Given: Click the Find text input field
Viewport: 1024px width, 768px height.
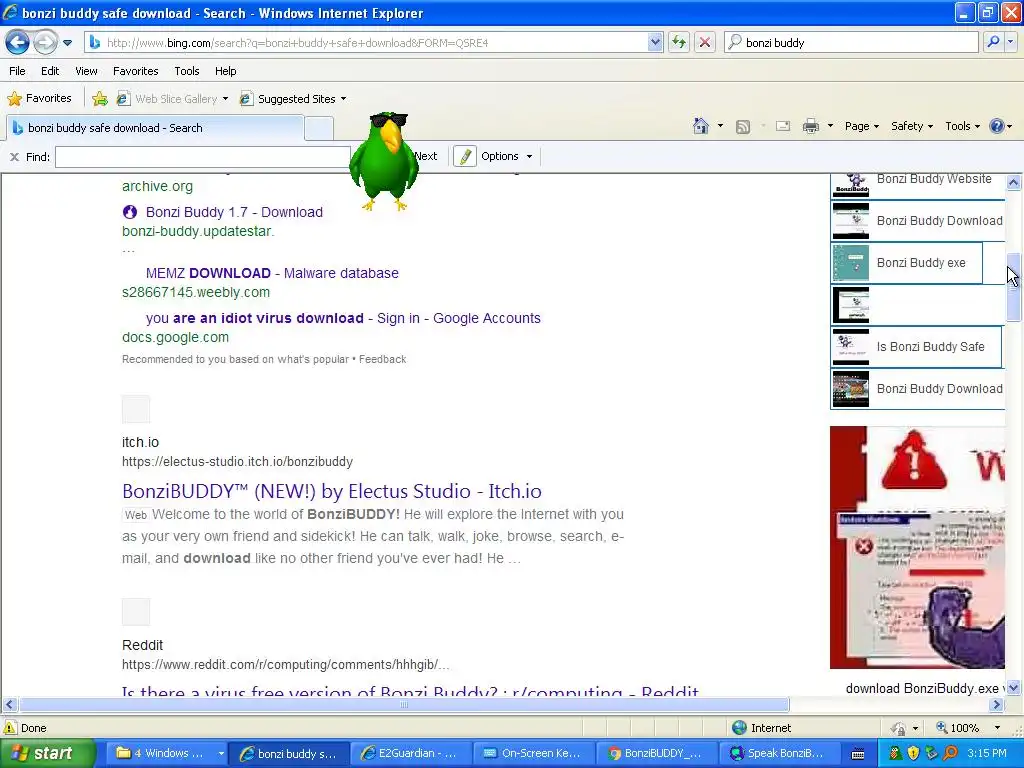Looking at the screenshot, I should pos(203,157).
